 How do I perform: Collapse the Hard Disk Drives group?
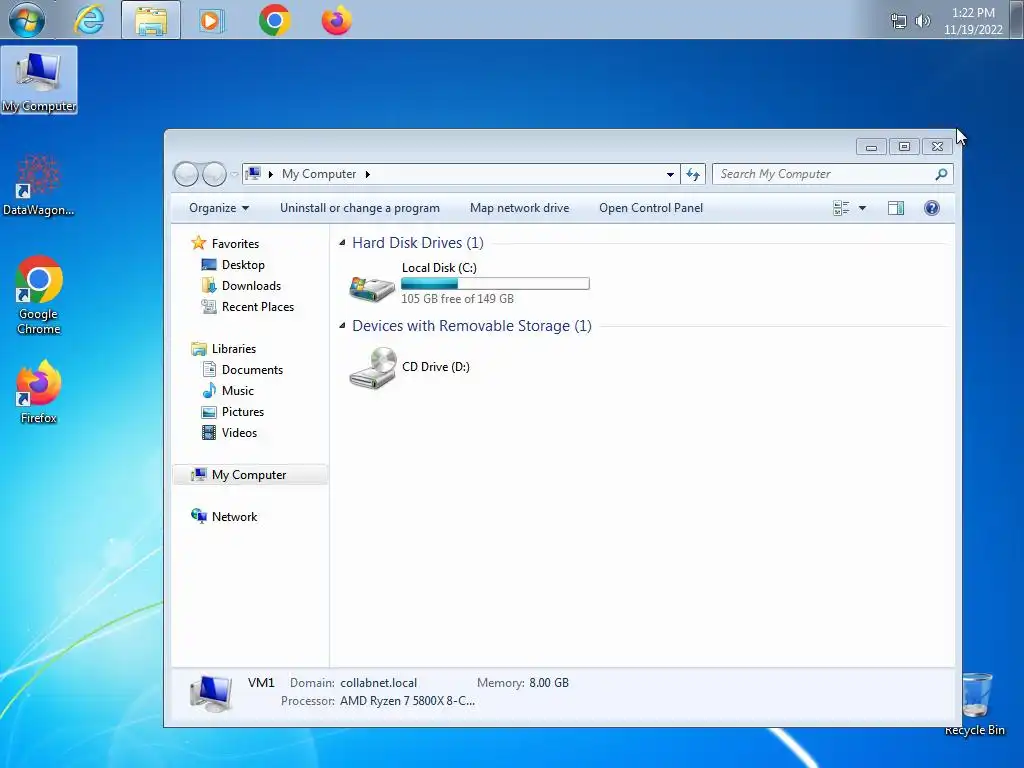[342, 243]
